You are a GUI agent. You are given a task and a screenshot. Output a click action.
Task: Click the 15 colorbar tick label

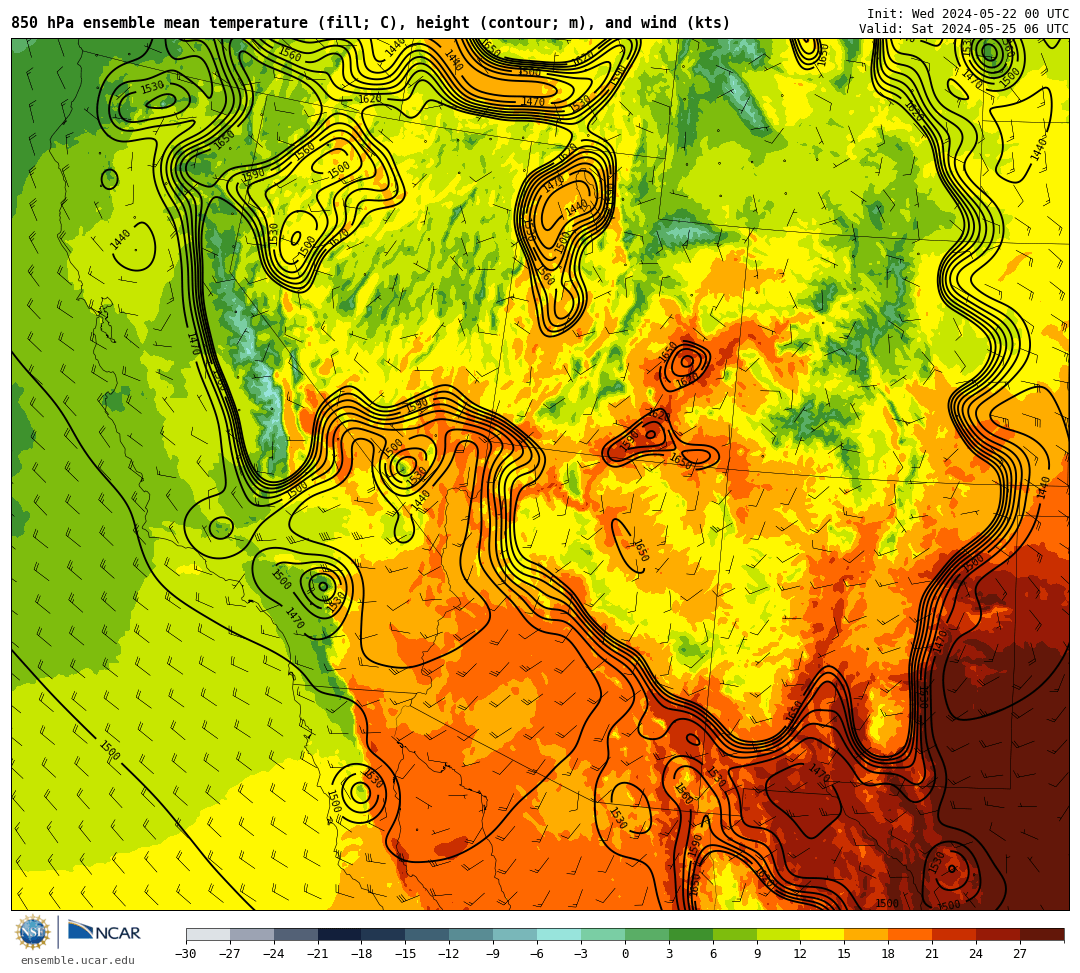(x=844, y=954)
